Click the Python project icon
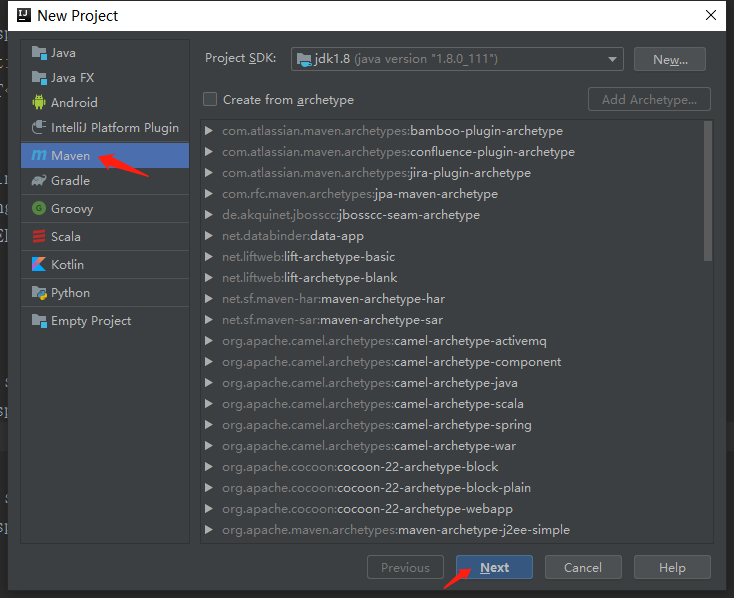Image resolution: width=734 pixels, height=598 pixels. coord(39,293)
